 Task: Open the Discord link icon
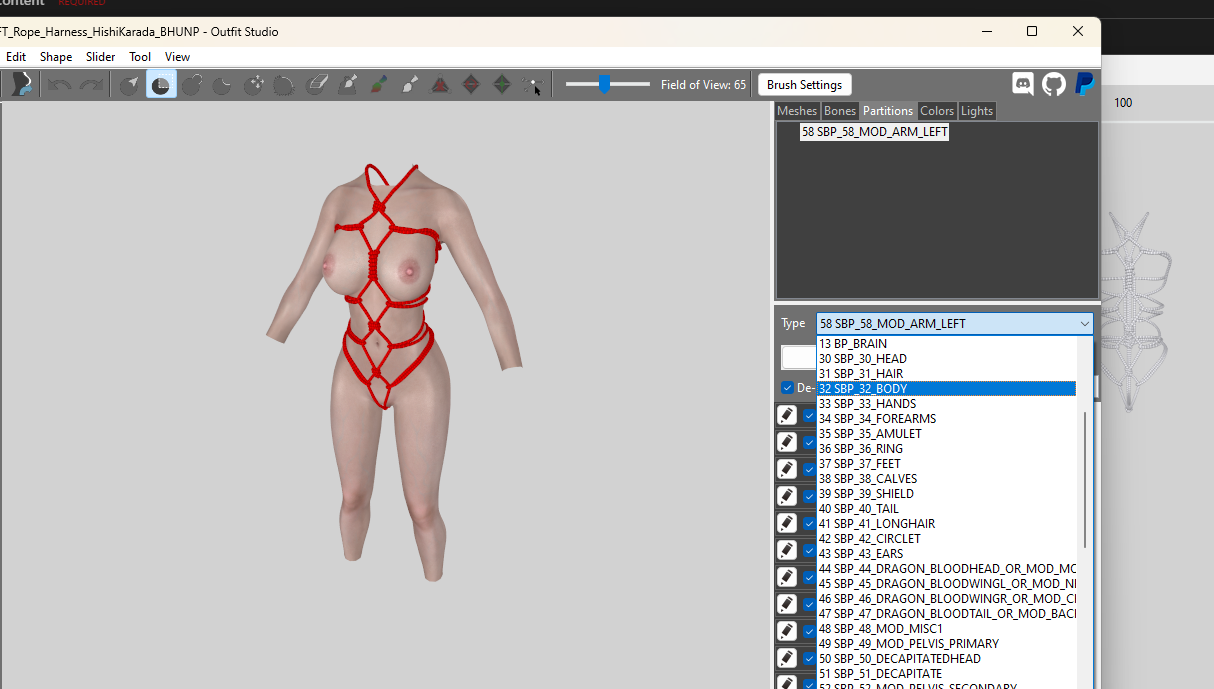tap(1023, 84)
